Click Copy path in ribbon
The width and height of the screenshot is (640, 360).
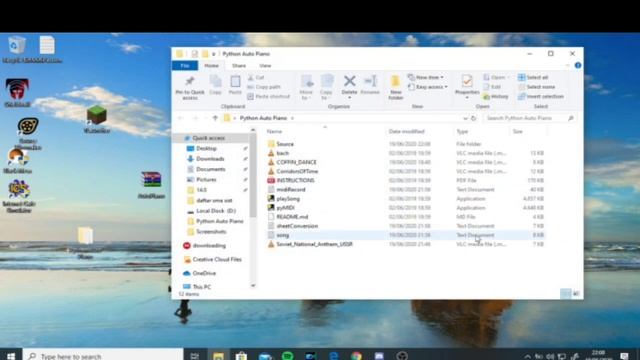(264, 87)
